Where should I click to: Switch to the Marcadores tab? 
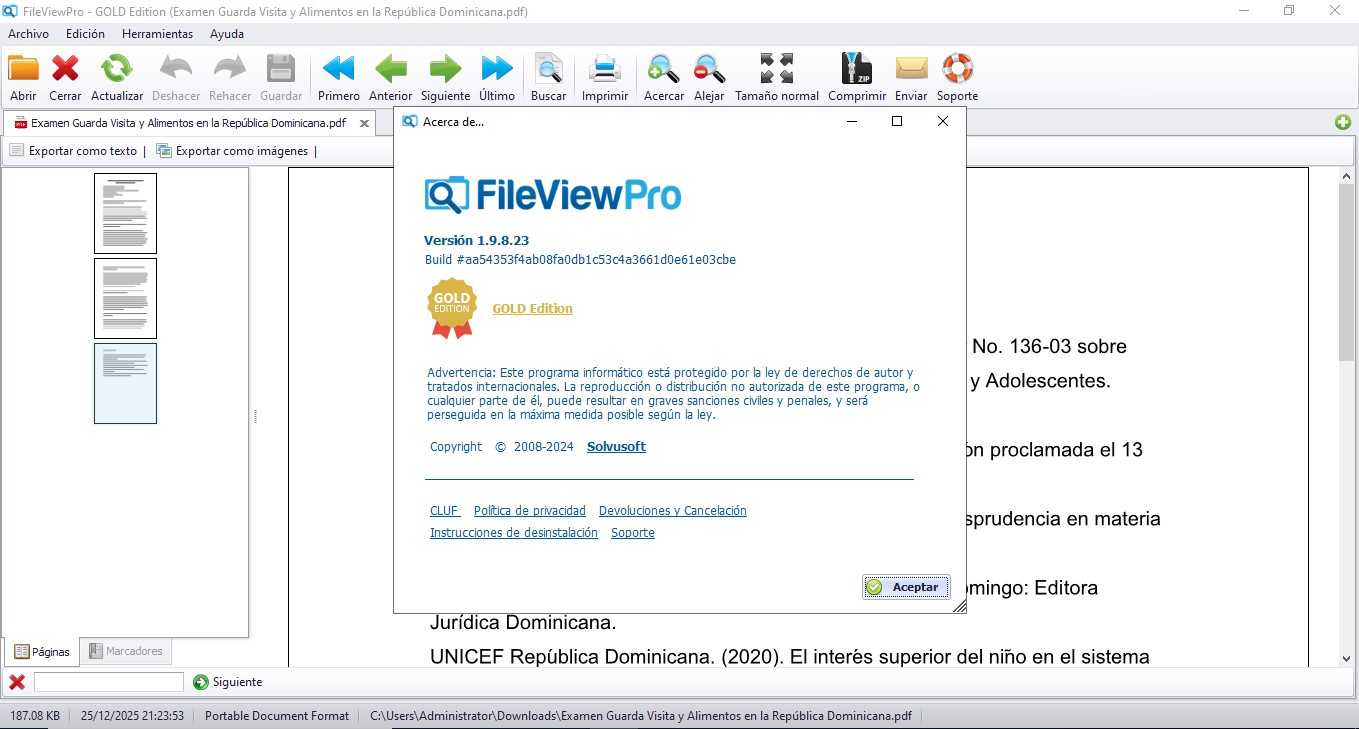126,651
